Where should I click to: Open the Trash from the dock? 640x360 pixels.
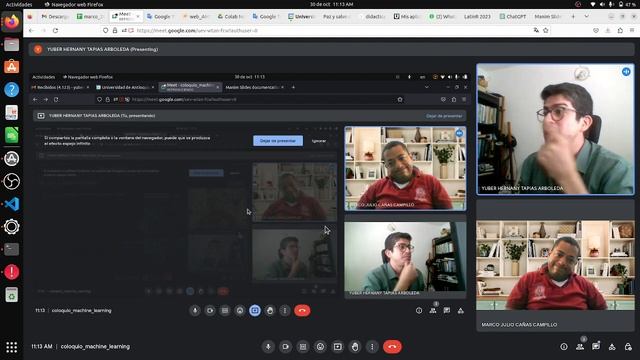[11, 295]
